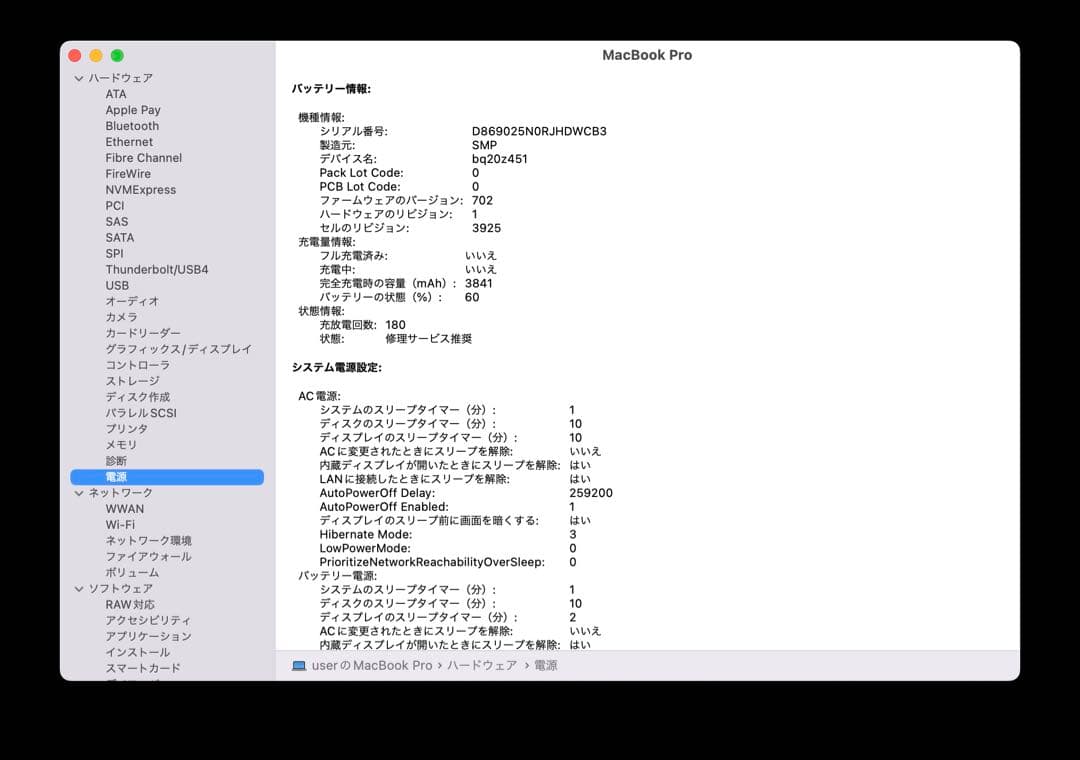The height and width of the screenshot is (760, 1080).
Task: Collapse the ソフトウェア section
Action: coord(78,588)
